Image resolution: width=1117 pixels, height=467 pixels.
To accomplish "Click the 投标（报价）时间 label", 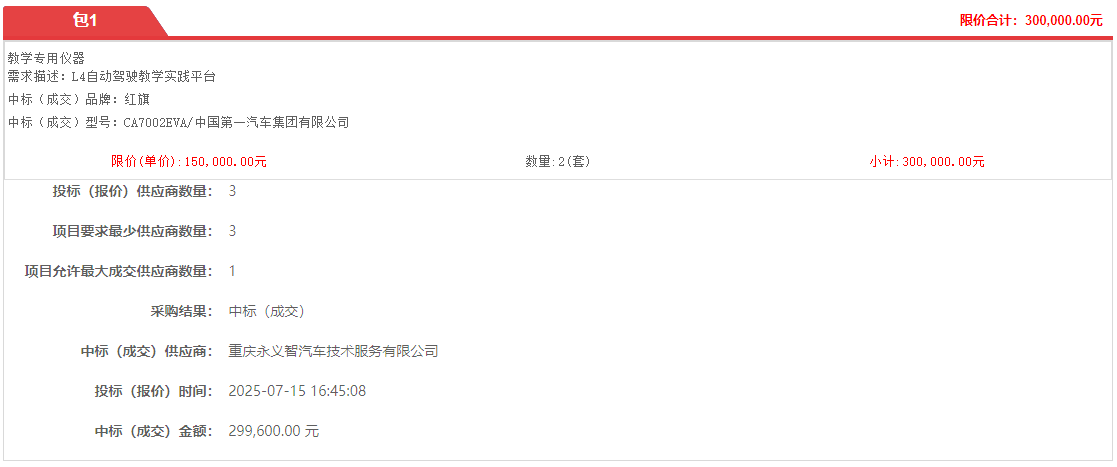I will point(154,391).
